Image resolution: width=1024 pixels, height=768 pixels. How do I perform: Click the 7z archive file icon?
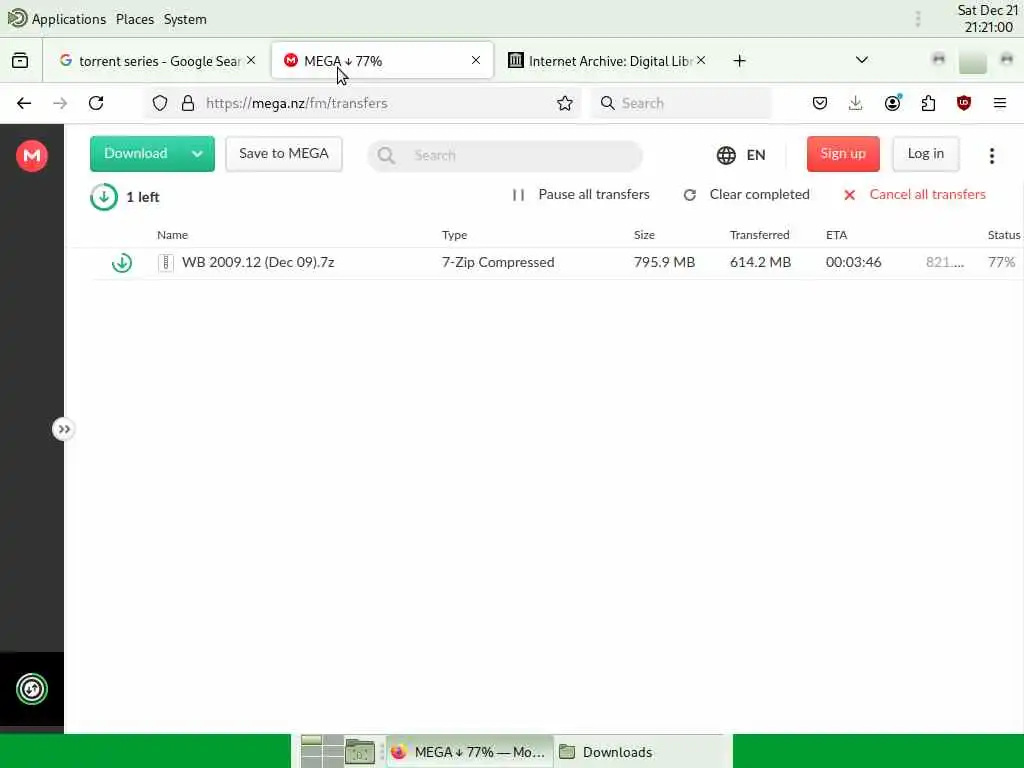pyautogui.click(x=166, y=263)
